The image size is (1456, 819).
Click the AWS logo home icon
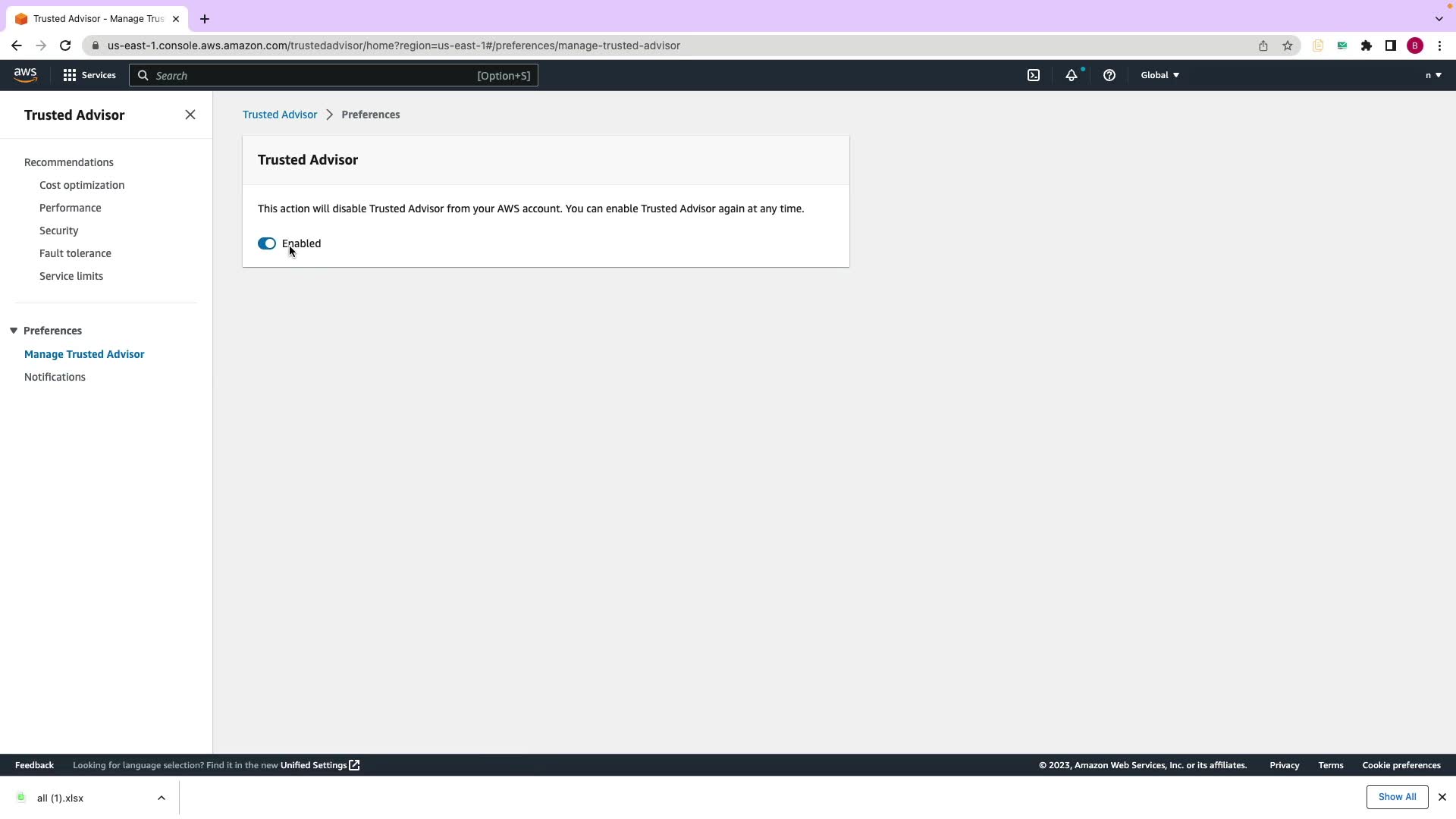tap(25, 74)
